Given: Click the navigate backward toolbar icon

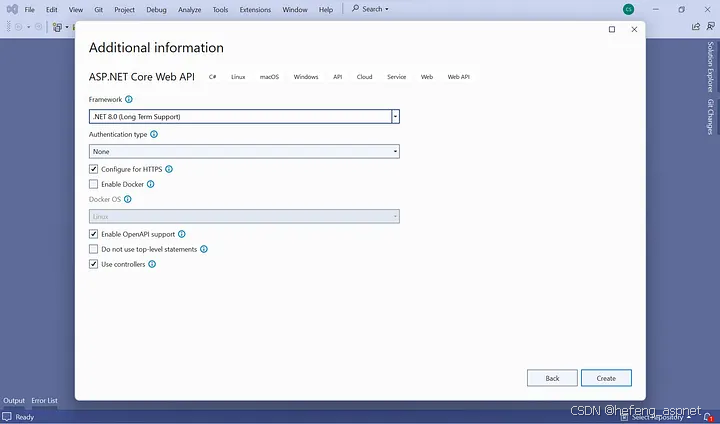Looking at the screenshot, I should (x=18, y=27).
